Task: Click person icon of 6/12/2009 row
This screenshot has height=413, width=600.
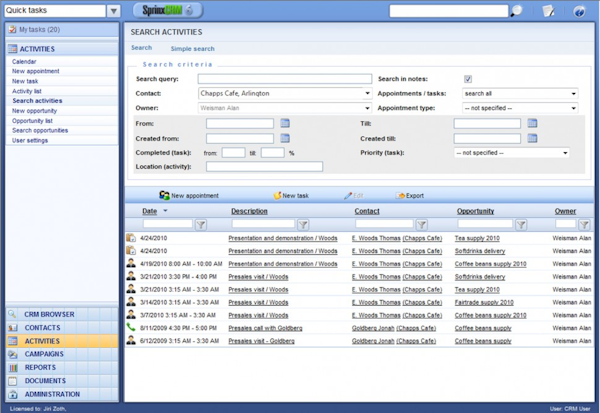Action: (131, 340)
